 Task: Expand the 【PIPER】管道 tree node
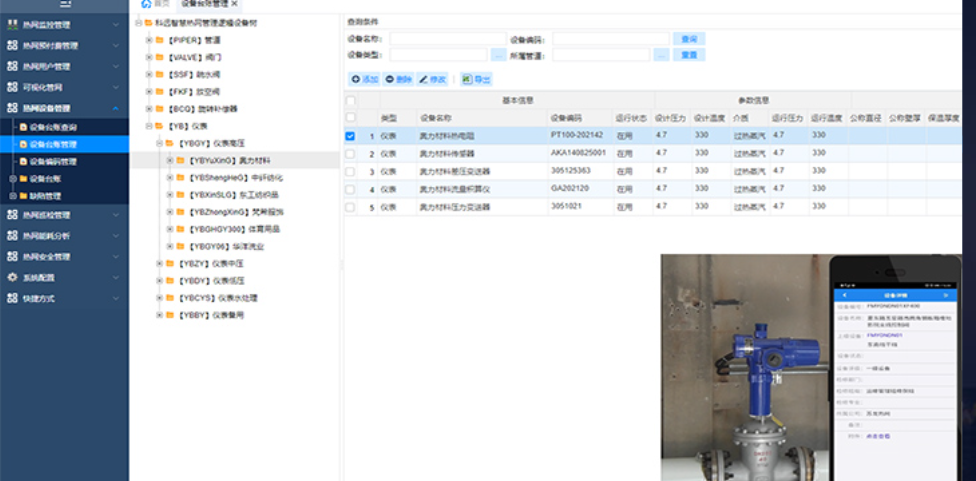tap(148, 40)
